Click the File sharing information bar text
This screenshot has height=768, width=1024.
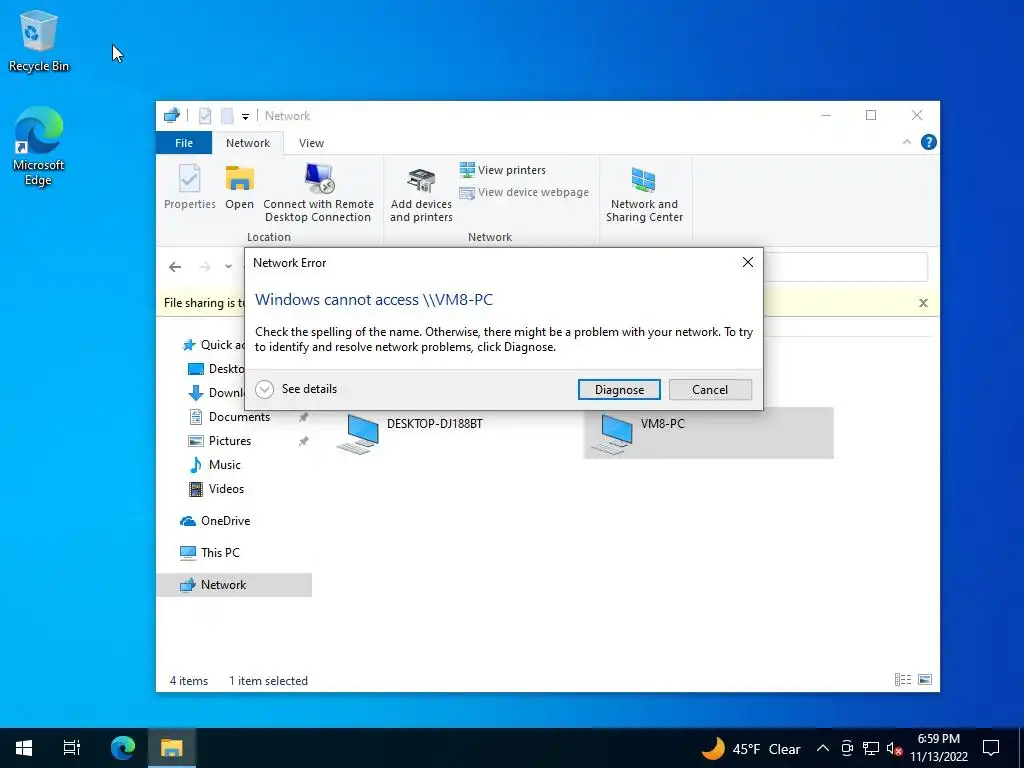[x=204, y=303]
